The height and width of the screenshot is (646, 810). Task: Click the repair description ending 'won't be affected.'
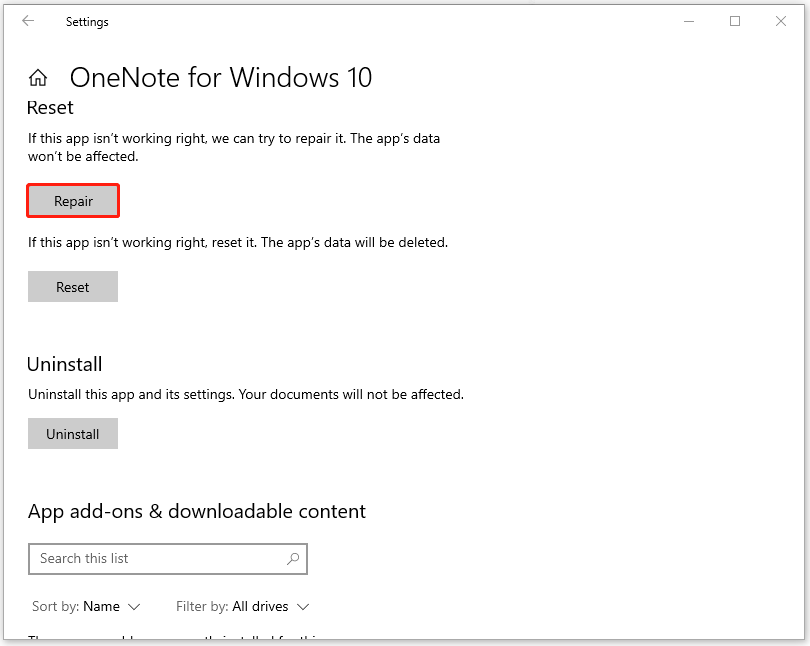tap(234, 147)
